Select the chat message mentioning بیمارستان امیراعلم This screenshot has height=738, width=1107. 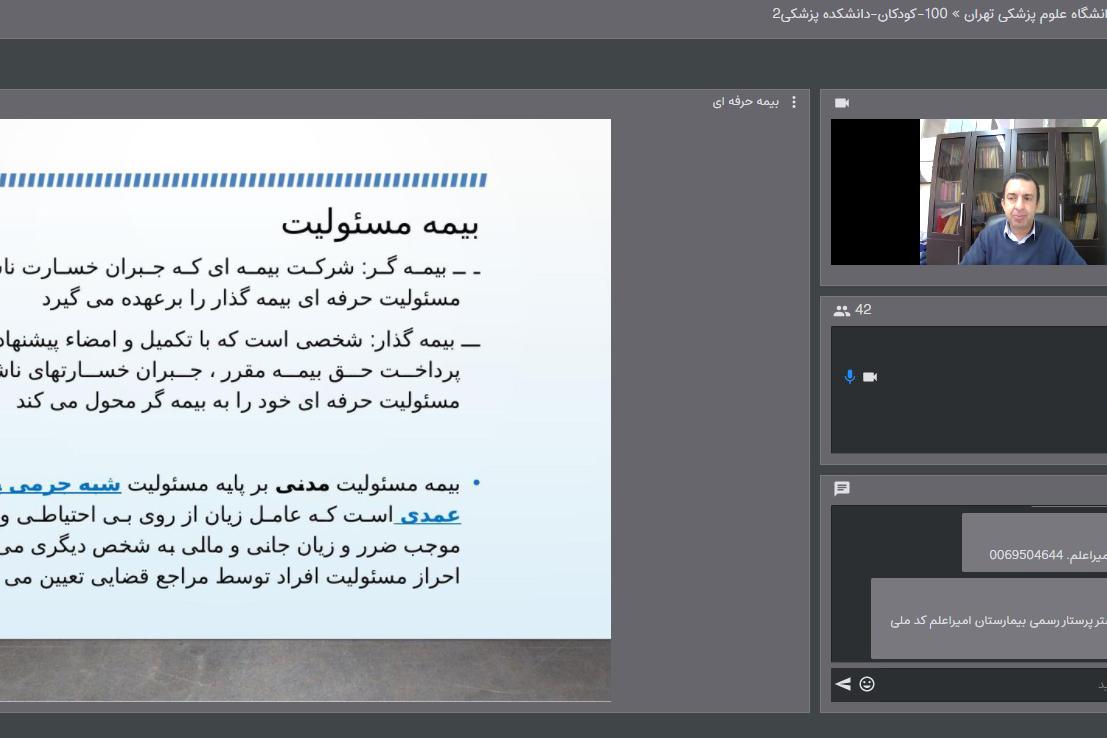(988, 619)
